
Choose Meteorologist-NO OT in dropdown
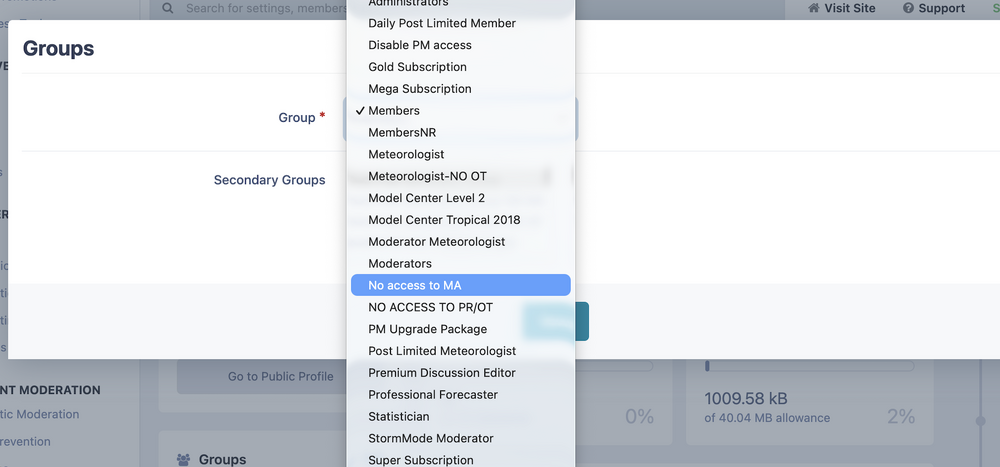[427, 176]
